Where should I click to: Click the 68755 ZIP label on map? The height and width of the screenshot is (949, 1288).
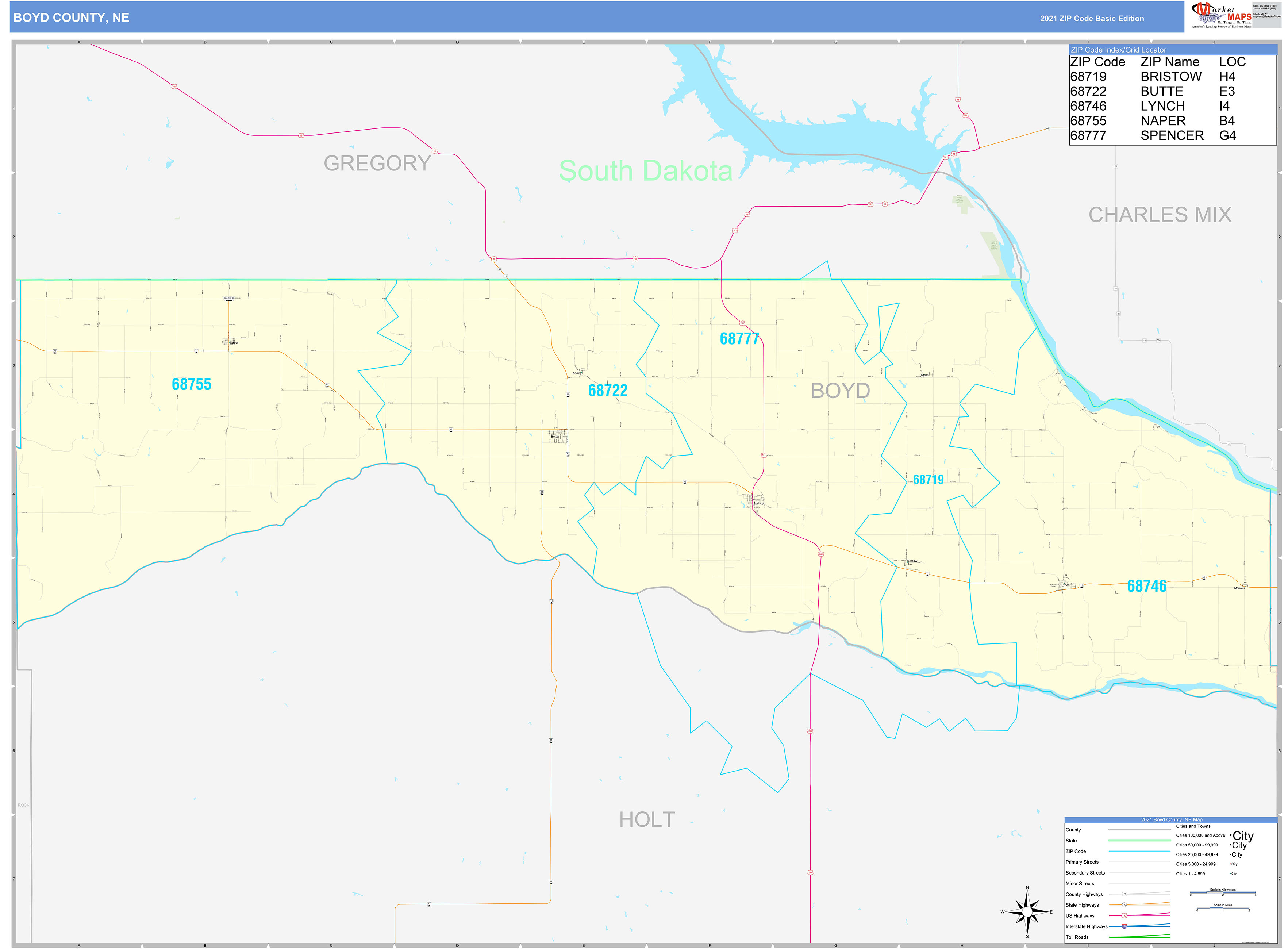(x=191, y=384)
